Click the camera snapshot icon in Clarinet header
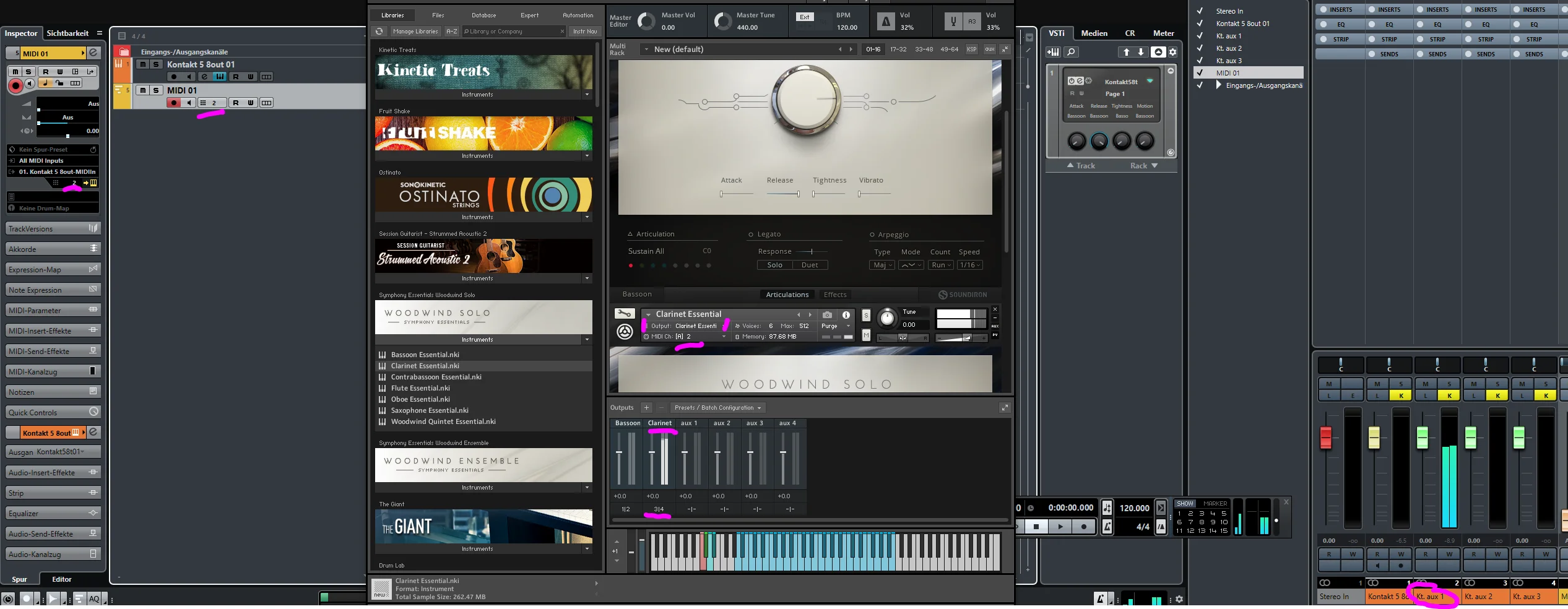The image size is (1568, 609). (827, 315)
